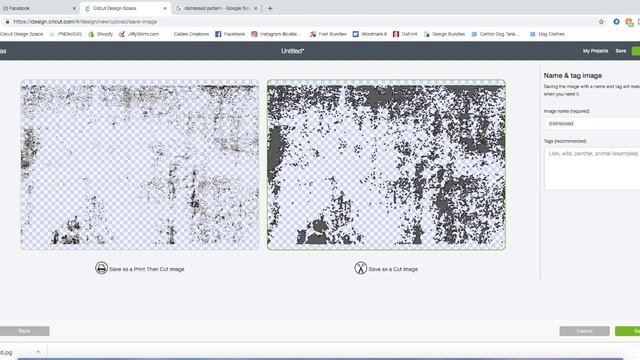The image size is (640, 360).
Task: Bookmark this page with the star icon
Action: (x=601, y=22)
